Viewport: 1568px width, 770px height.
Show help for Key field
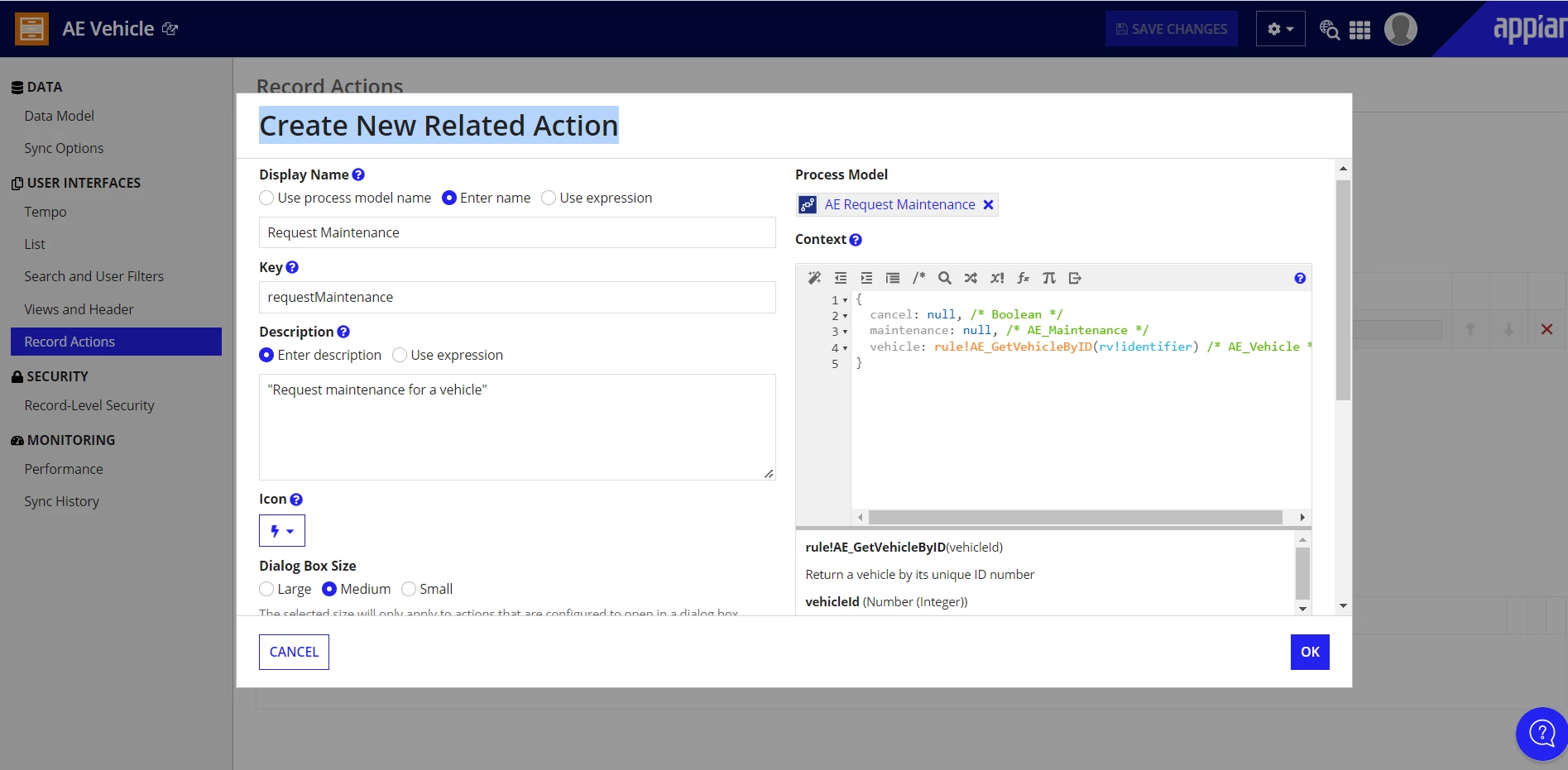(292, 267)
